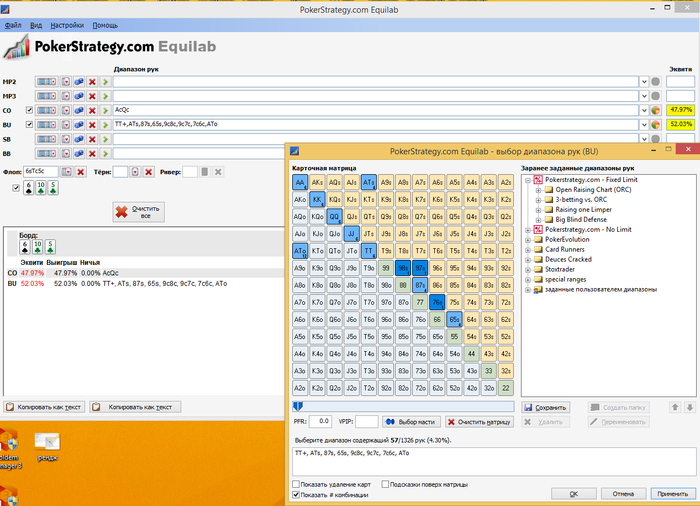Expand the Deuces Cracked folder

[528, 259]
